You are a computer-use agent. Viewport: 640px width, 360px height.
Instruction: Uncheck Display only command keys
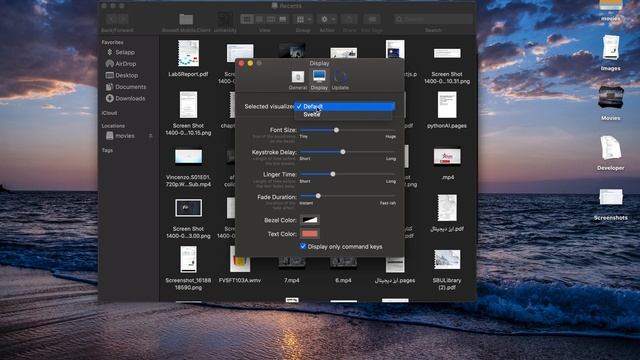(303, 246)
